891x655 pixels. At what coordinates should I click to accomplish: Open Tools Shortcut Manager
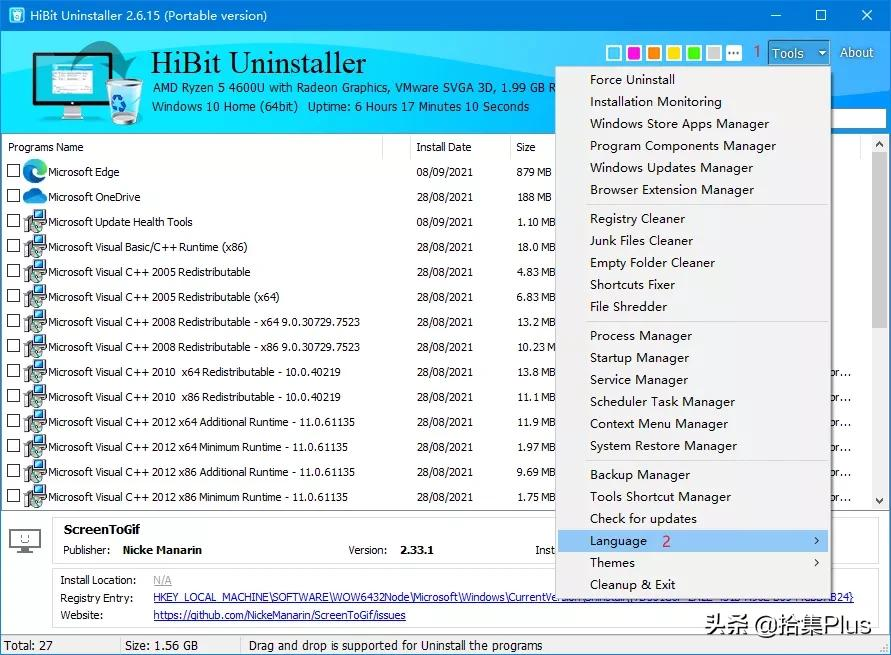[693, 497]
